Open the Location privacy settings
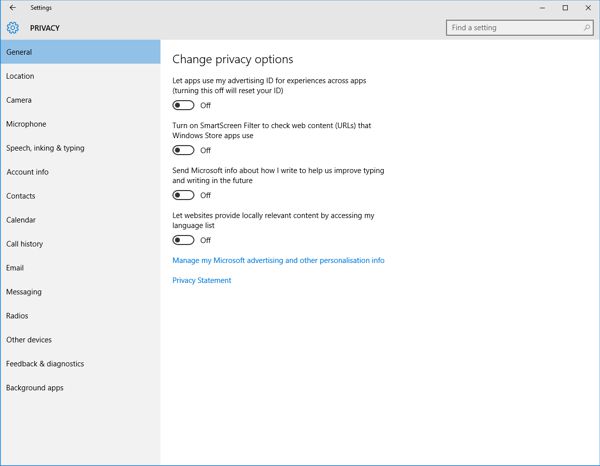Screen dimensions: 600x466 point(20,76)
